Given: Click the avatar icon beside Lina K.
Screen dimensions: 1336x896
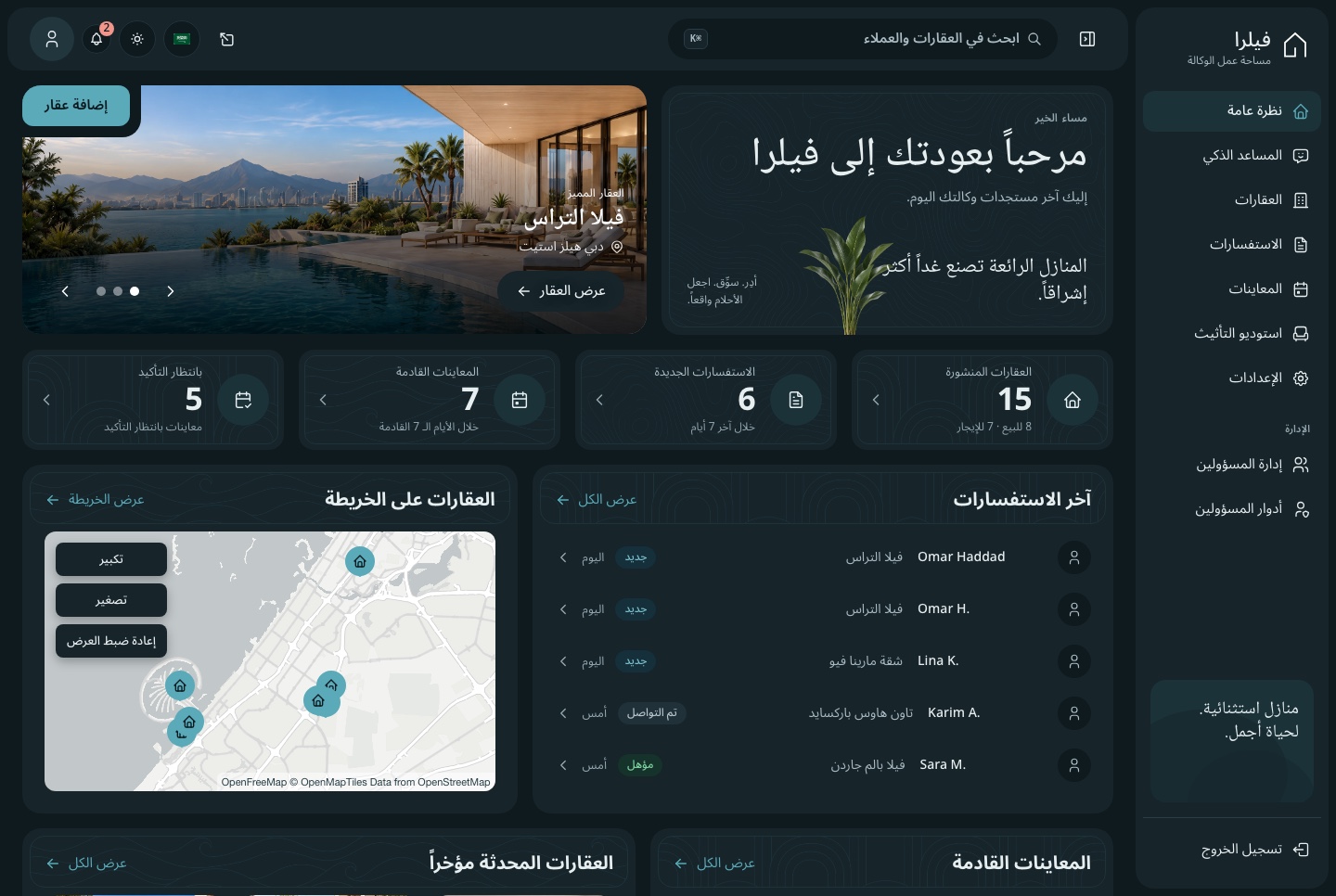Looking at the screenshot, I should point(1074,661).
